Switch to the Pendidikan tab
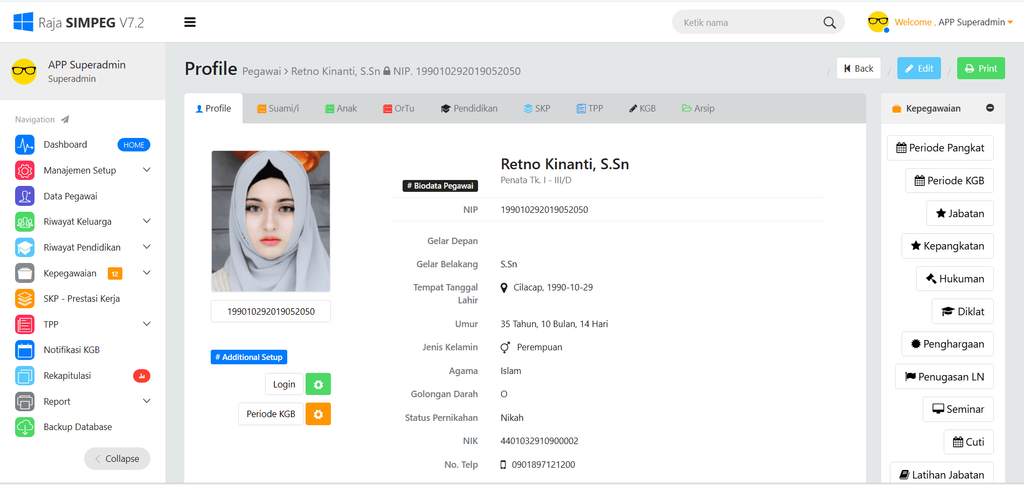Image resolution: width=1024 pixels, height=485 pixels. click(469, 108)
